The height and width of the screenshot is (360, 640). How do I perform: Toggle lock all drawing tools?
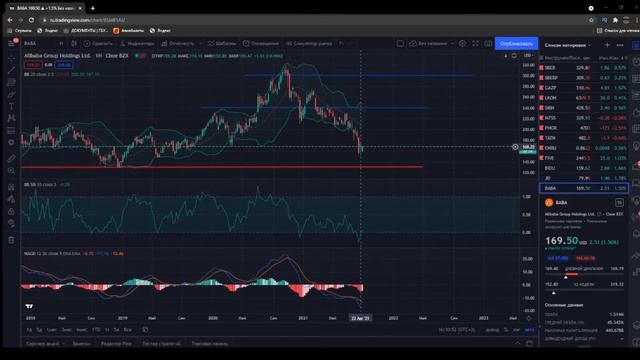[11, 211]
